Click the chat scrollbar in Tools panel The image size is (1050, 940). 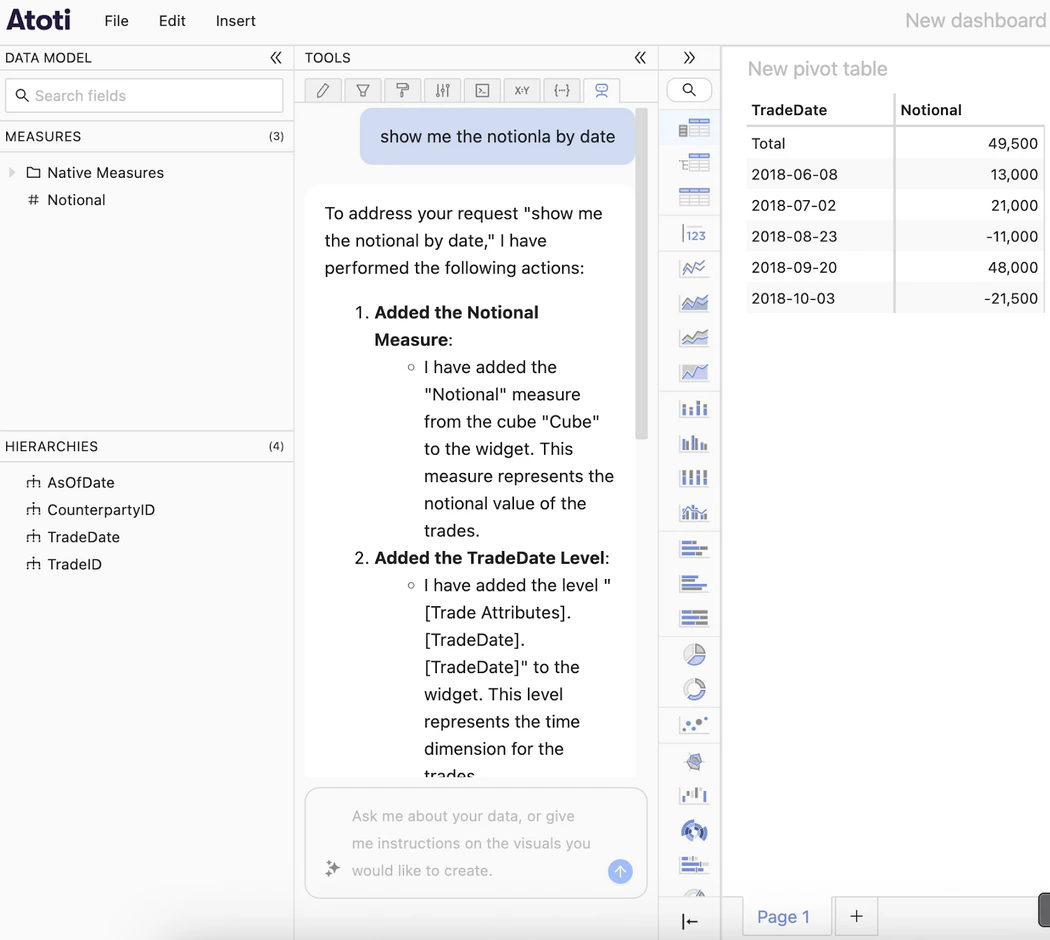[x=642, y=273]
